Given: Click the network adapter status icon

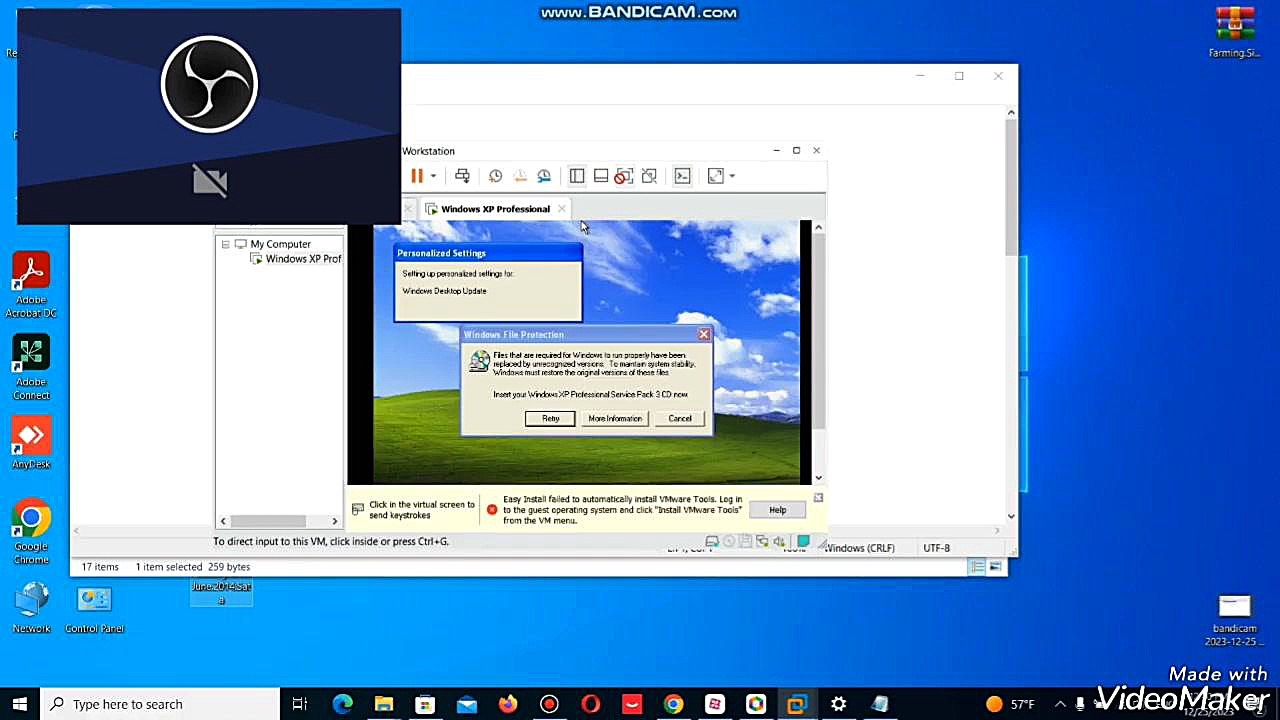Looking at the screenshot, I should click(762, 542).
